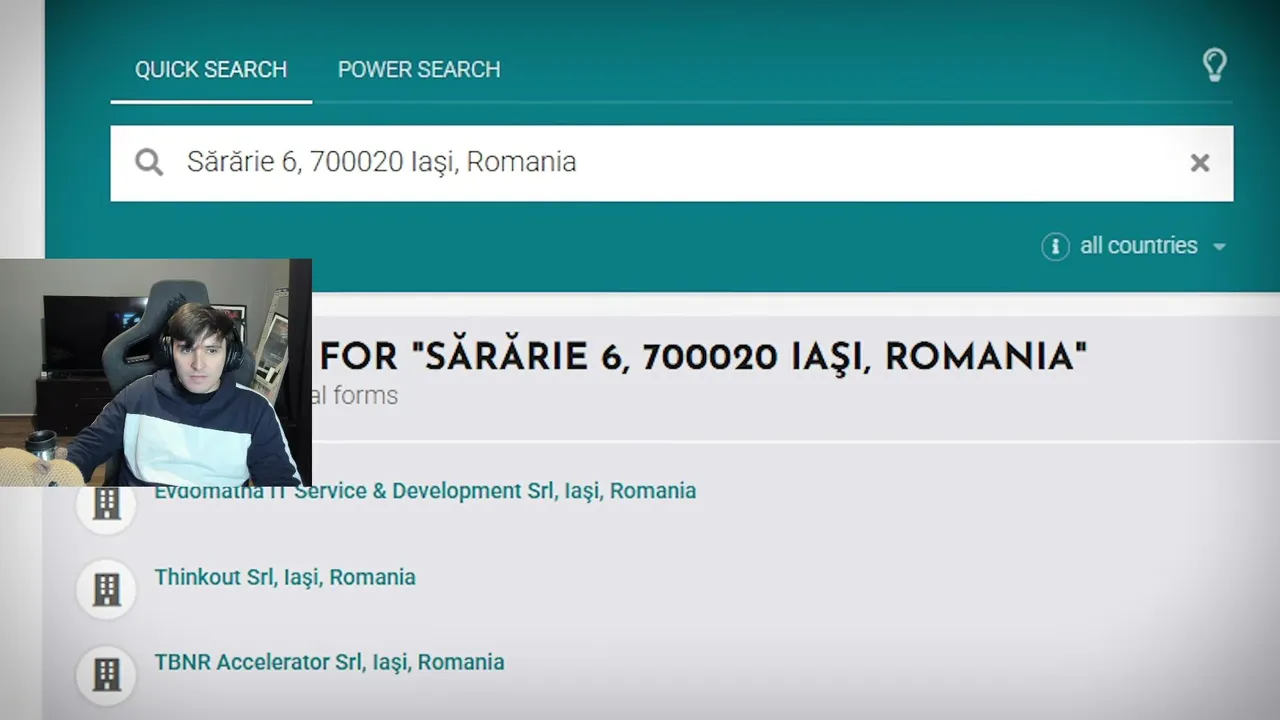
Task: Click the building icon beside Thinkout Srl
Action: tap(106, 589)
